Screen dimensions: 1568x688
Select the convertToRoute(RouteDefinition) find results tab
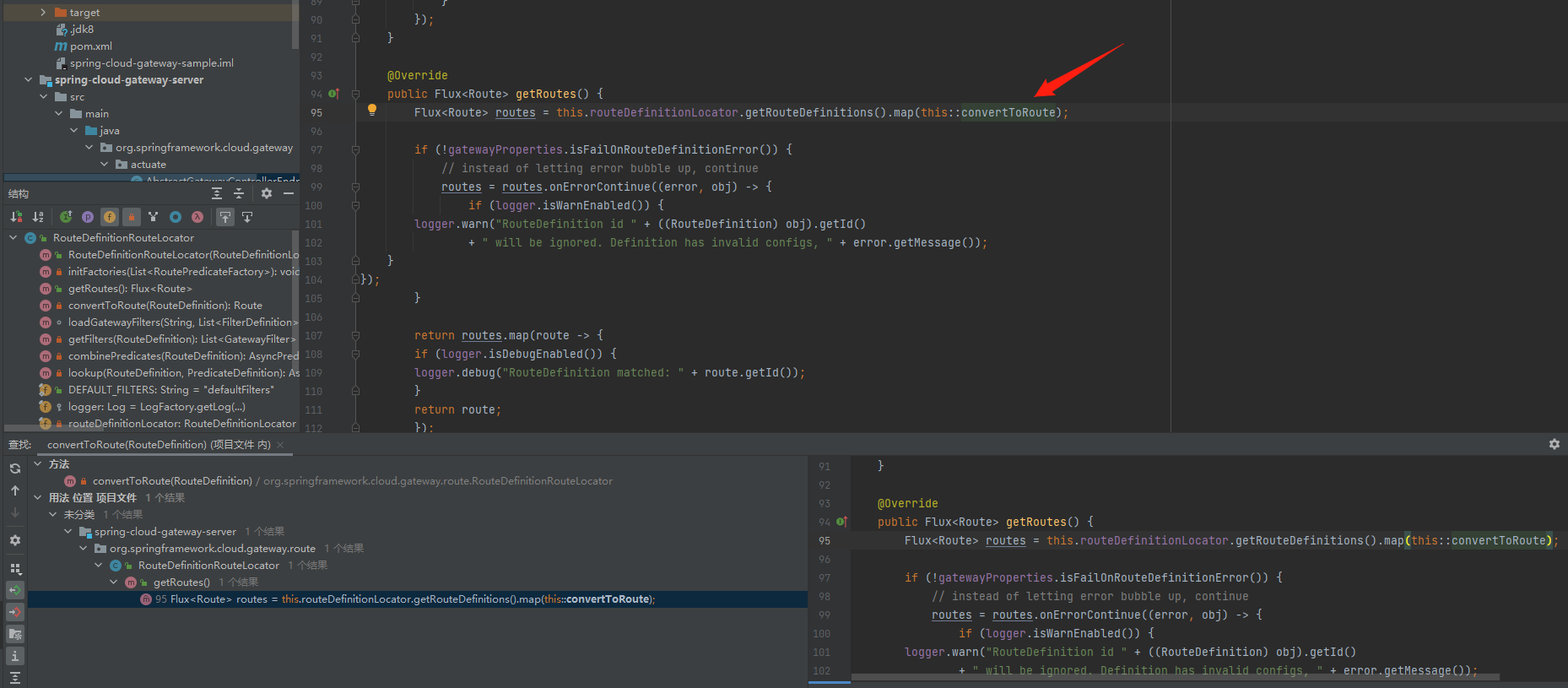coord(159,445)
